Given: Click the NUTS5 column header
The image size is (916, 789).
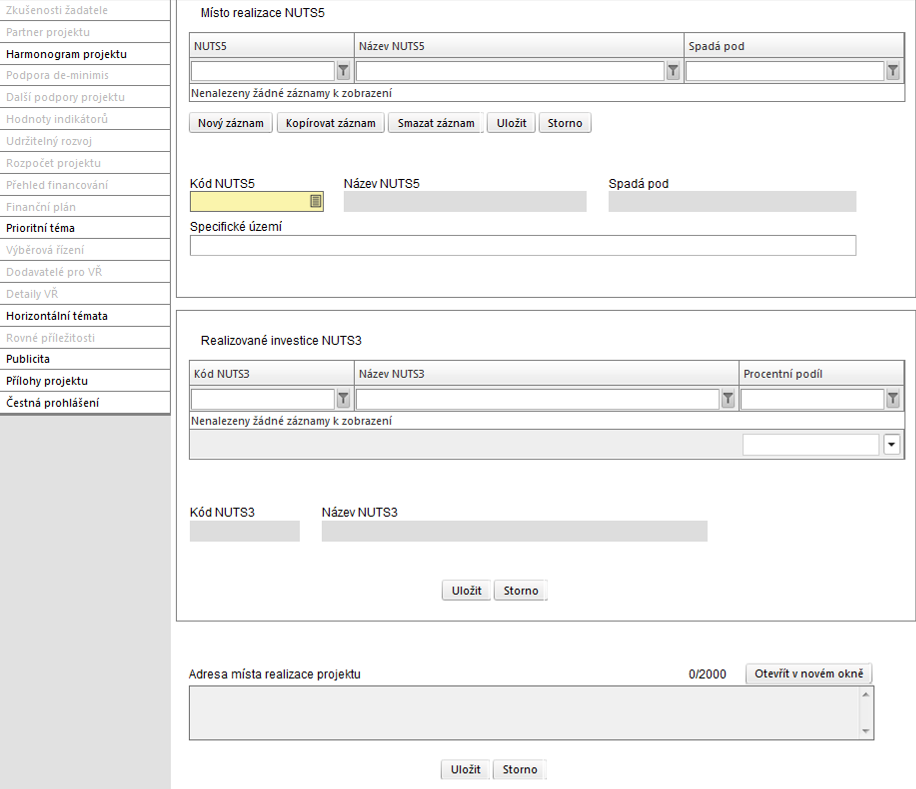Looking at the screenshot, I should (x=272, y=46).
